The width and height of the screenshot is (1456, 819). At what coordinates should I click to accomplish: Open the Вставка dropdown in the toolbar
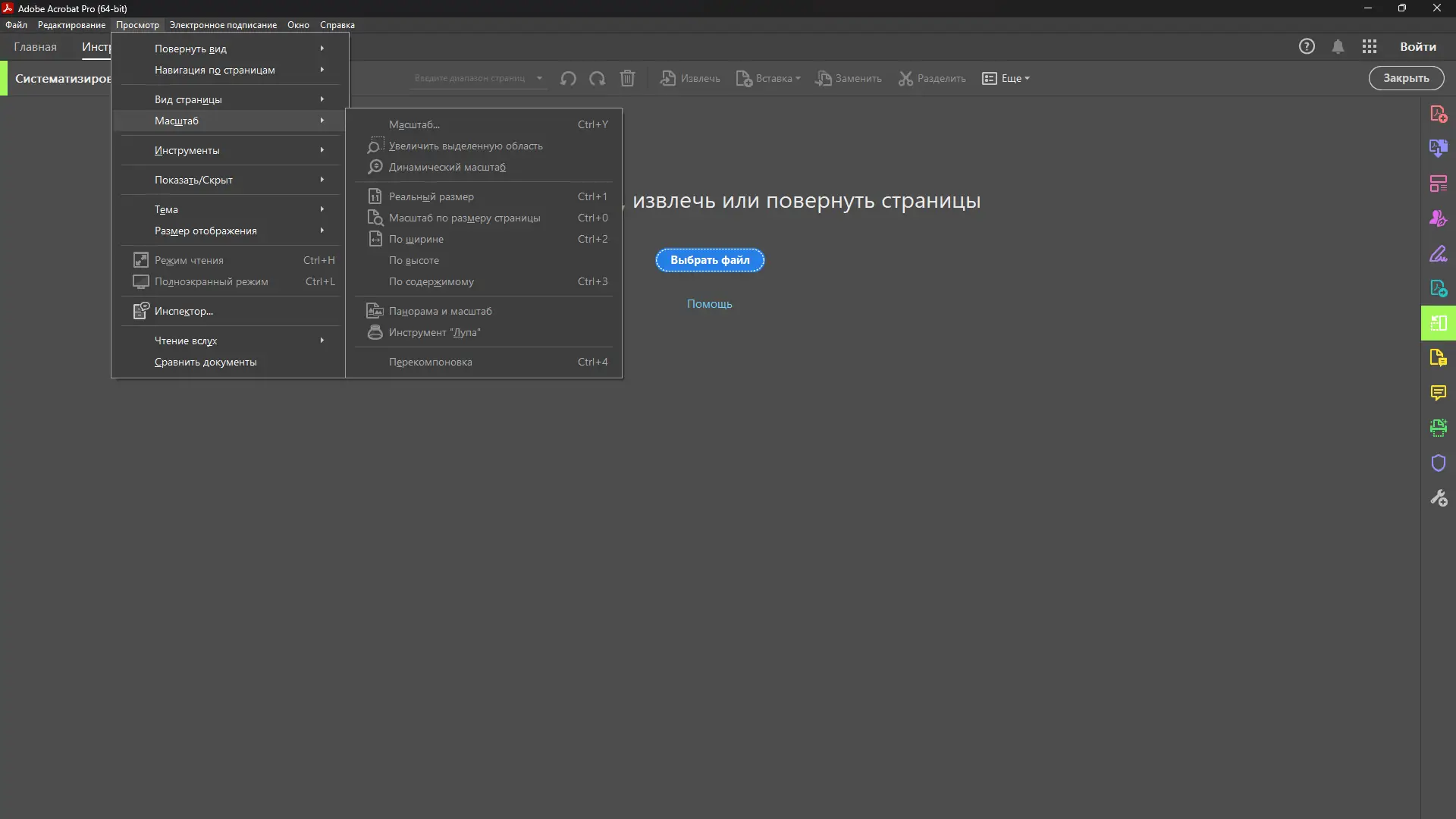[768, 78]
